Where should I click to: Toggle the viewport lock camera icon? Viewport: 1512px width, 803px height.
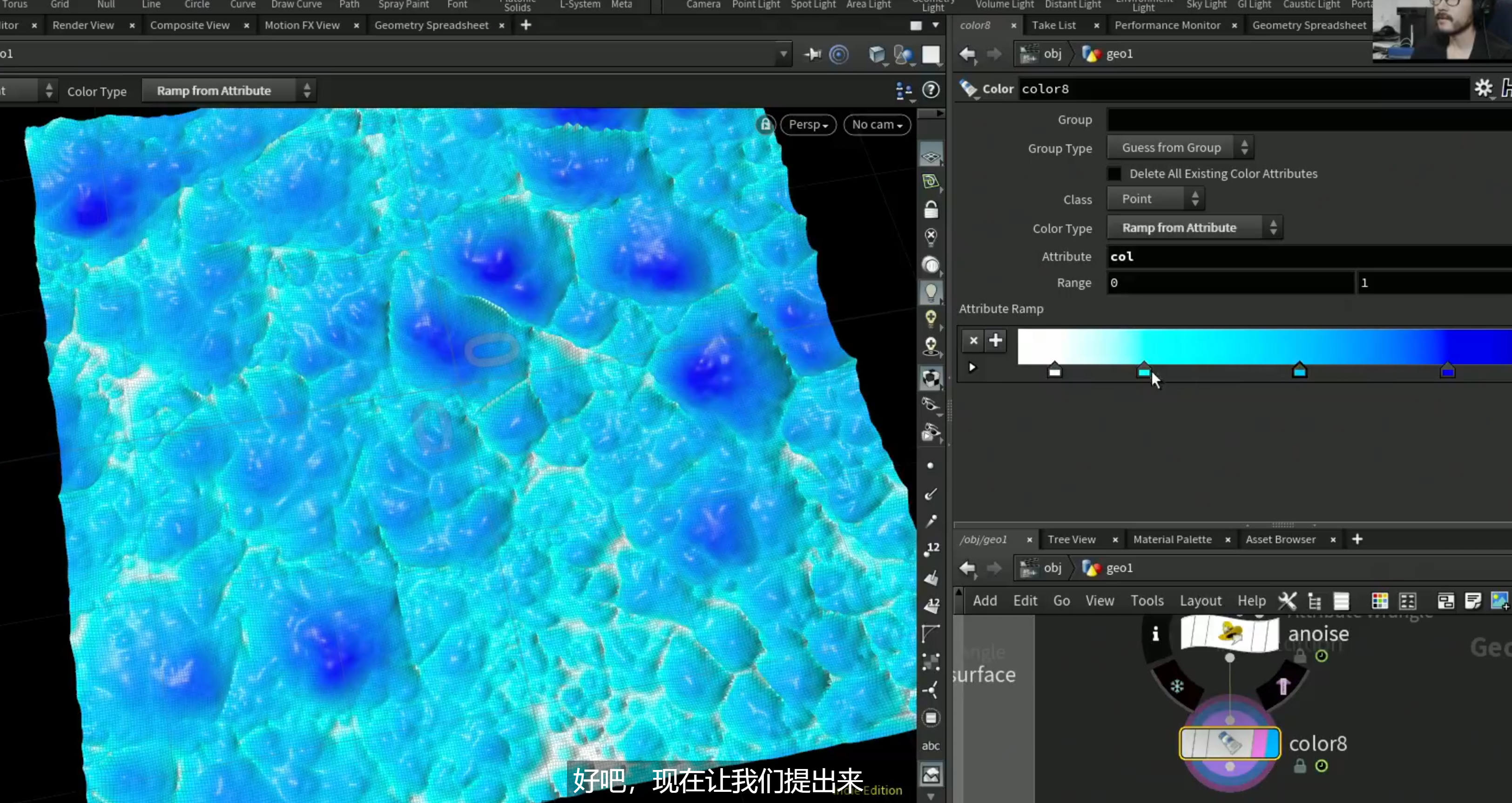[765, 124]
